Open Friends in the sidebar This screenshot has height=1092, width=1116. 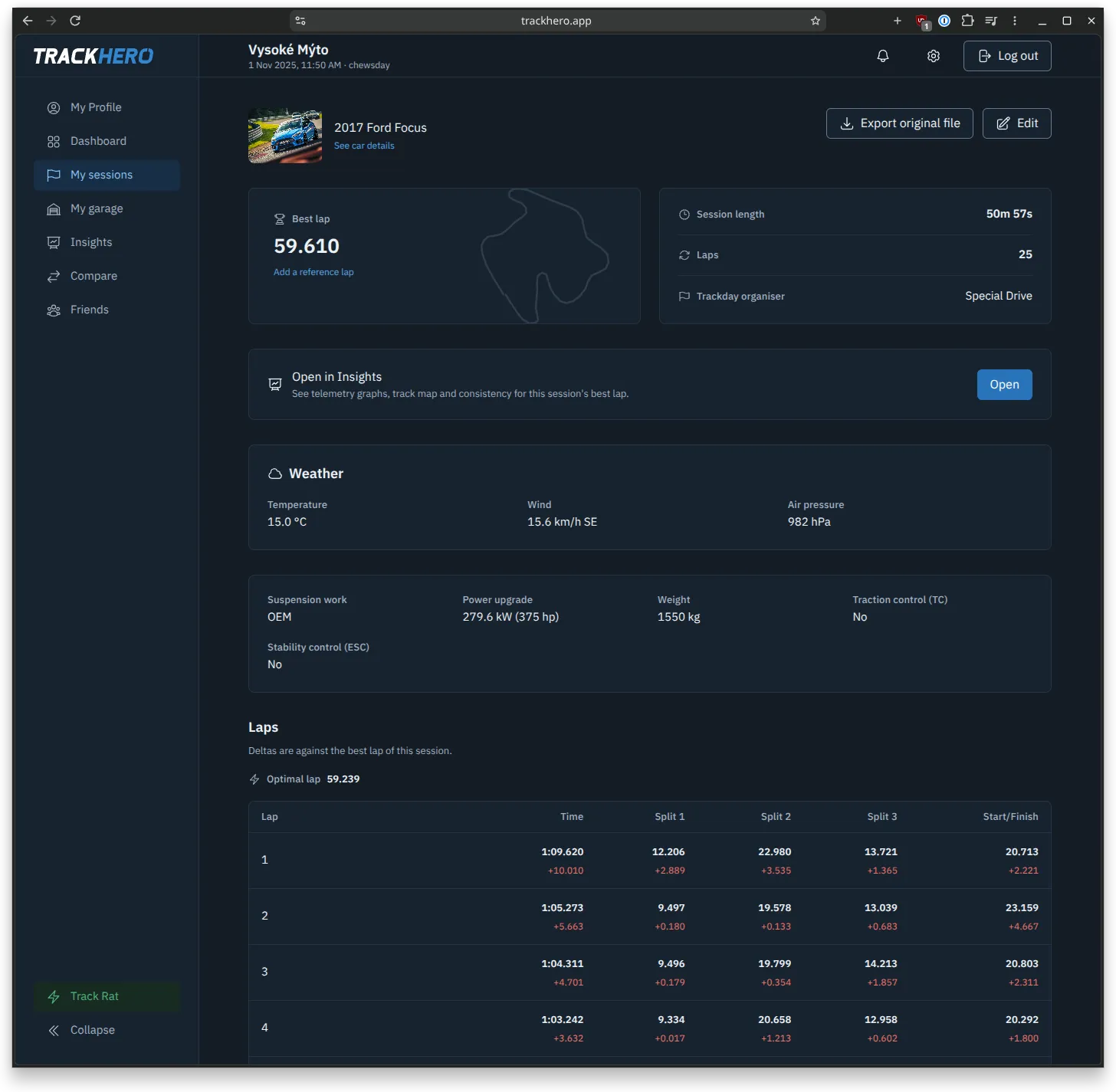pos(107,310)
